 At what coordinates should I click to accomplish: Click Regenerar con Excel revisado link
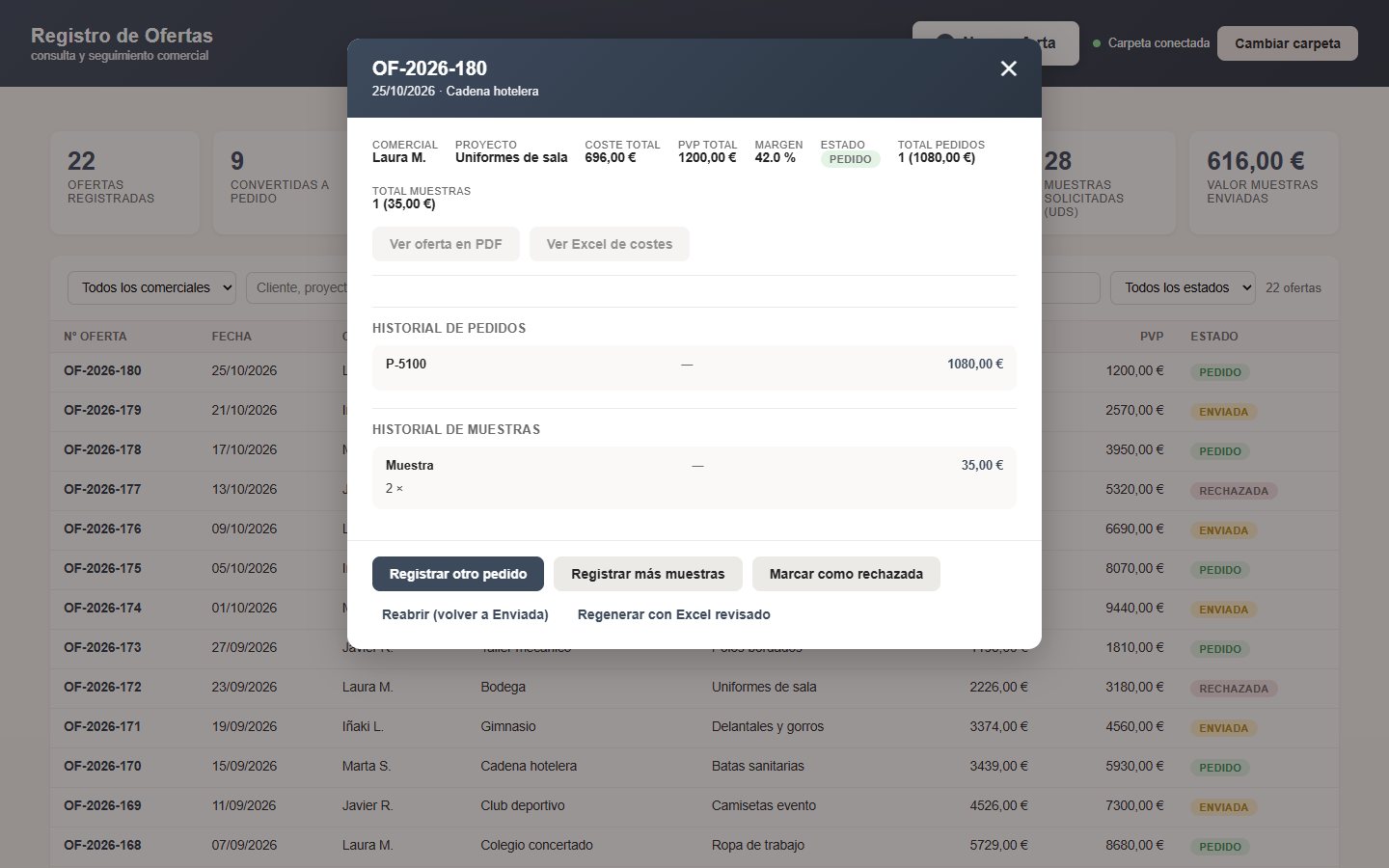[673, 614]
